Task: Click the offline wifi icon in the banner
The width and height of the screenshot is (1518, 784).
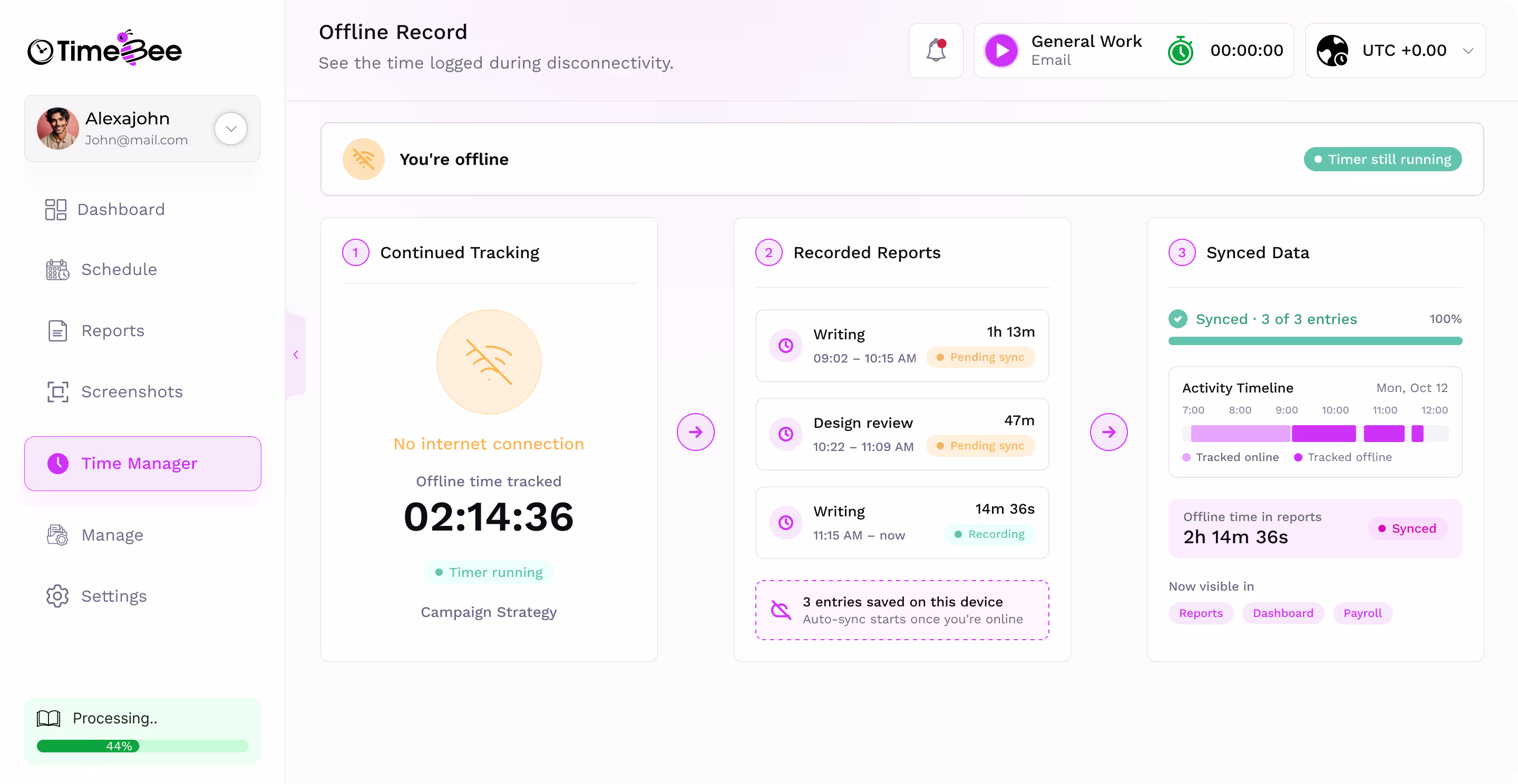Action: [x=363, y=159]
